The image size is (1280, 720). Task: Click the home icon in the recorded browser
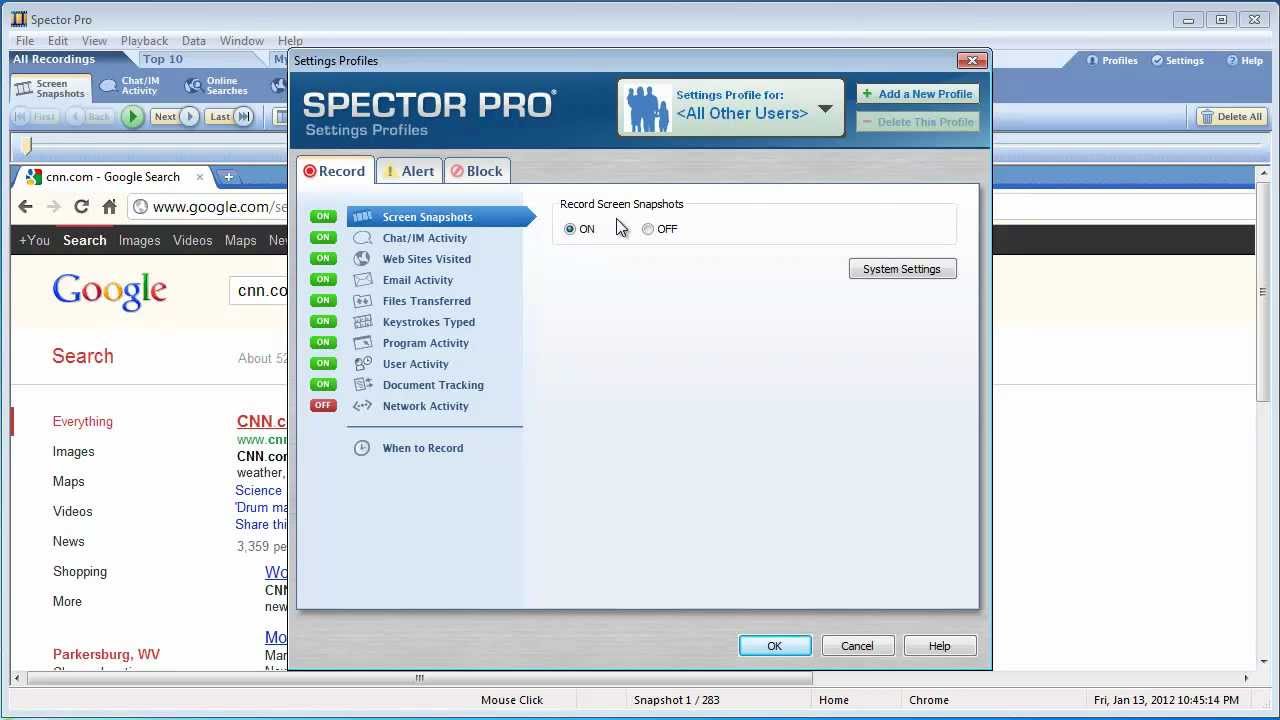coord(109,207)
